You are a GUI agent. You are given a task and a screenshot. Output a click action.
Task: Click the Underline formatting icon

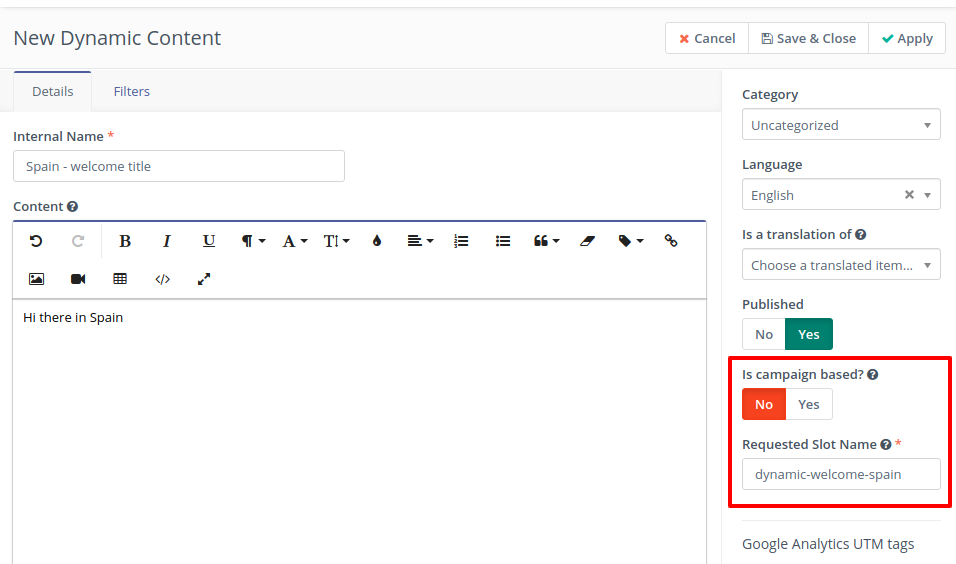point(209,241)
